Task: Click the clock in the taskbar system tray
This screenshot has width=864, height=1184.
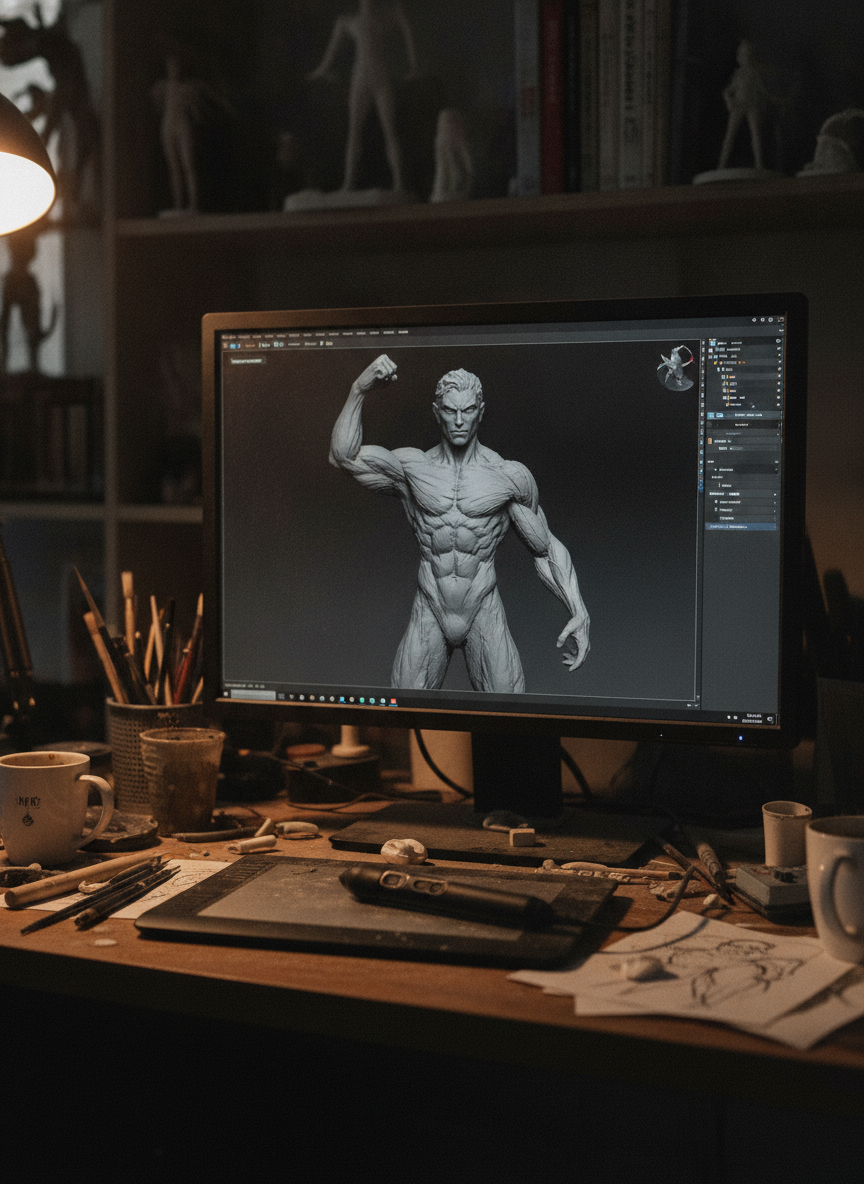Action: click(x=752, y=718)
